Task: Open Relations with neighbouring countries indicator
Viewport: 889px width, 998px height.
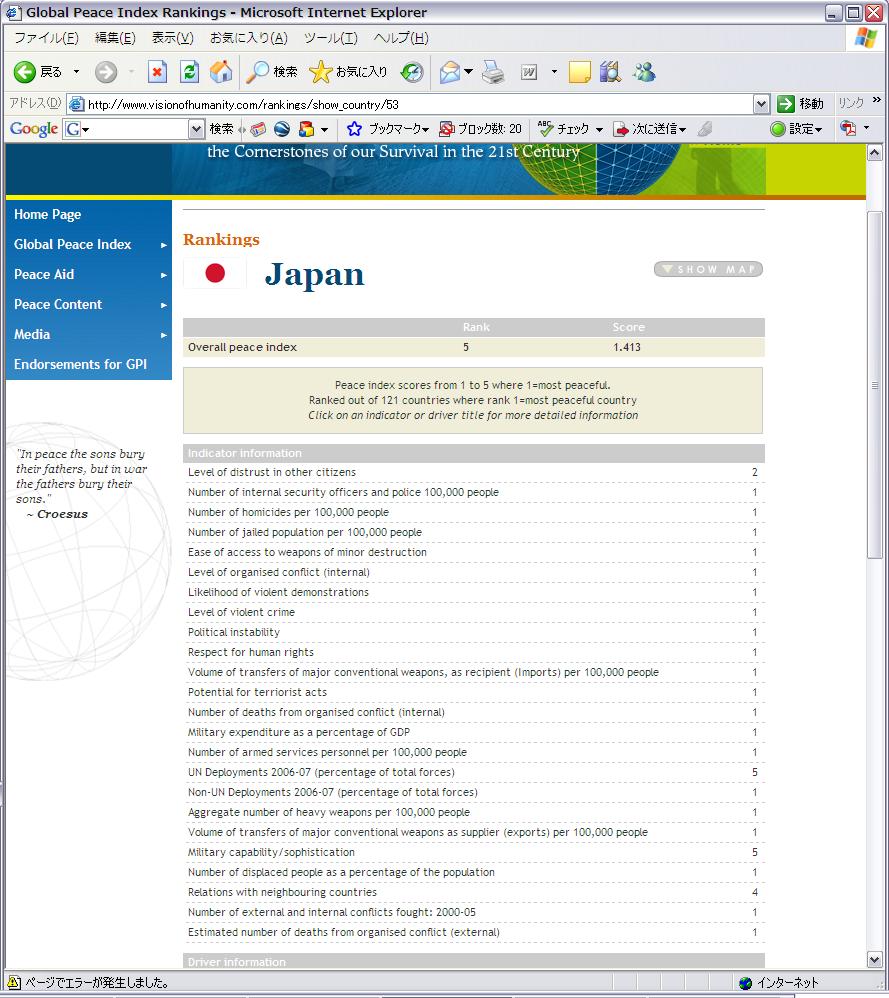Action: [x=282, y=892]
